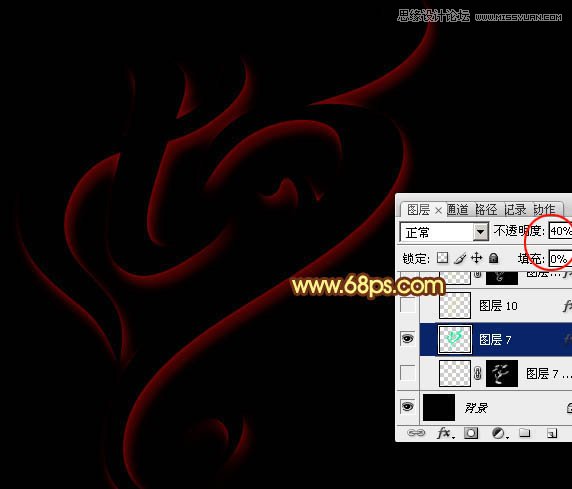The height and width of the screenshot is (489, 572).
Task: Click the 填充 label
Action: pos(532,259)
